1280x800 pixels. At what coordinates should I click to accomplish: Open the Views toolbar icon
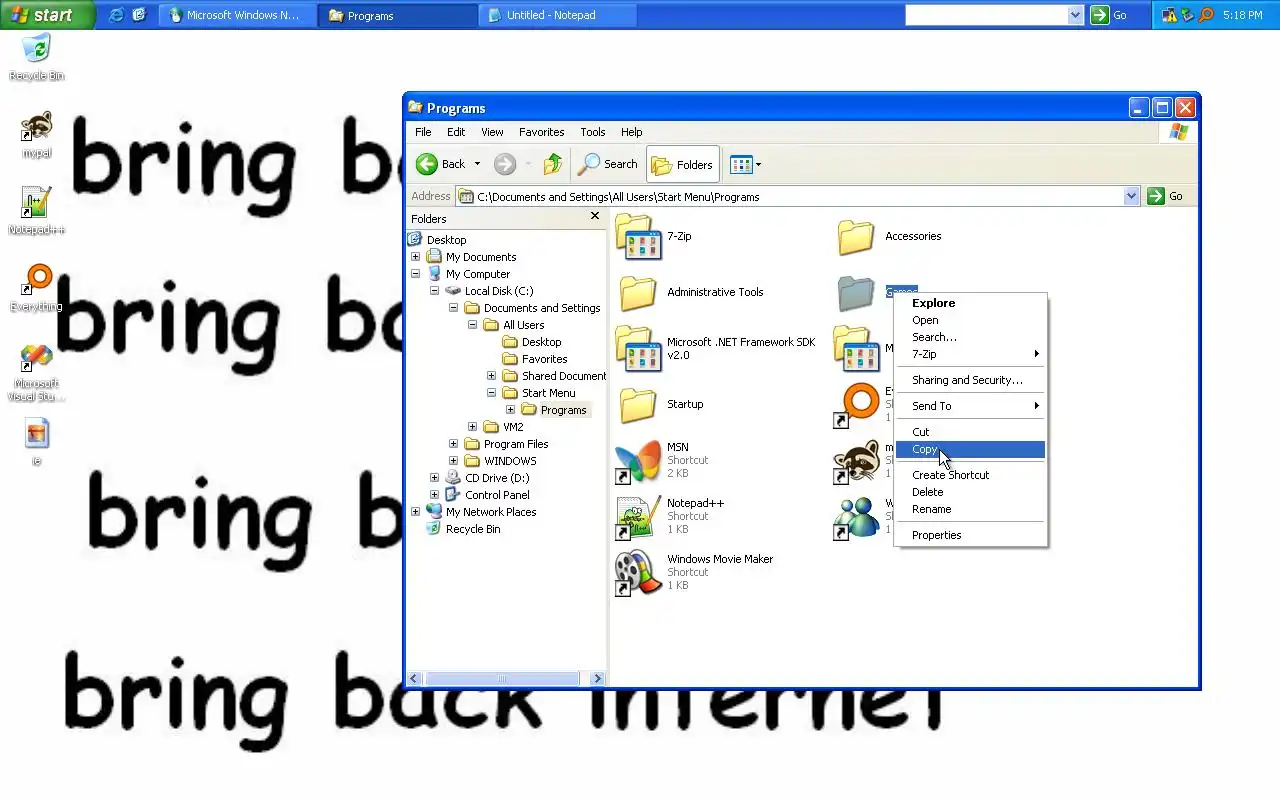(x=745, y=164)
